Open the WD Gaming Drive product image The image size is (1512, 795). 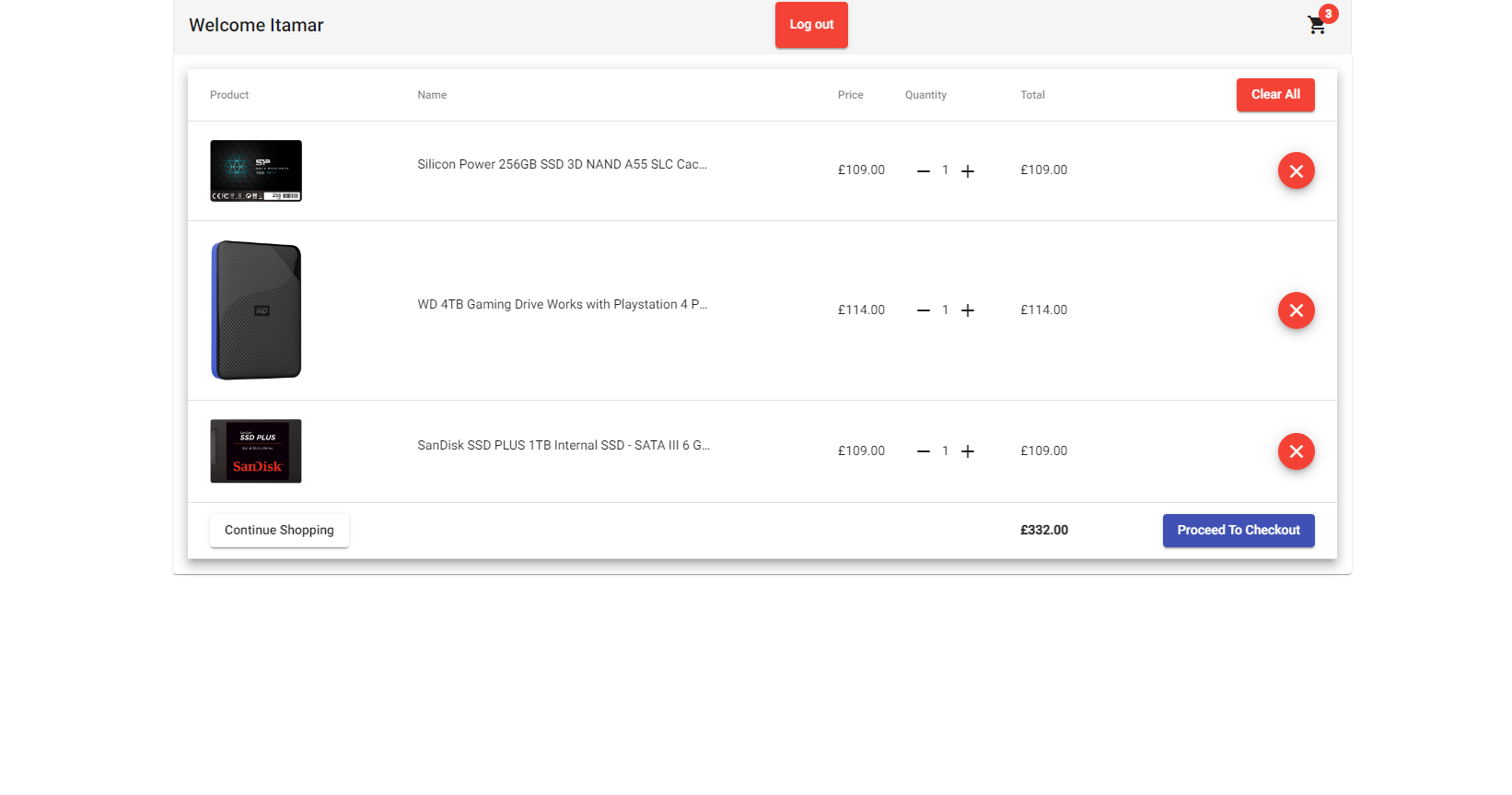point(256,310)
